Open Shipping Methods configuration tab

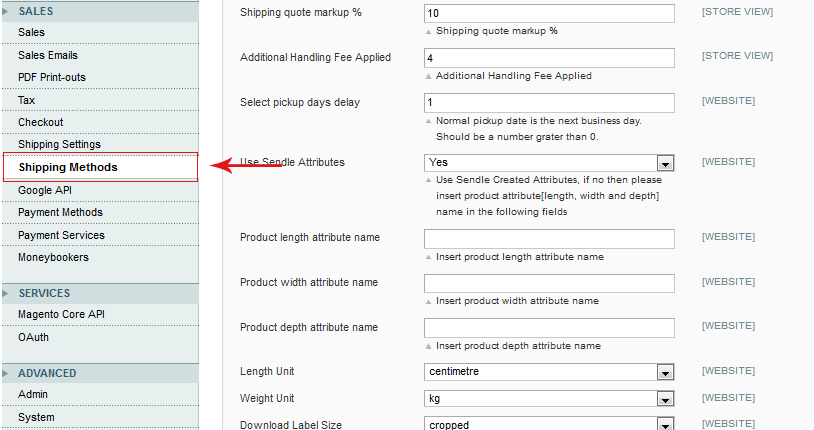coord(68,167)
